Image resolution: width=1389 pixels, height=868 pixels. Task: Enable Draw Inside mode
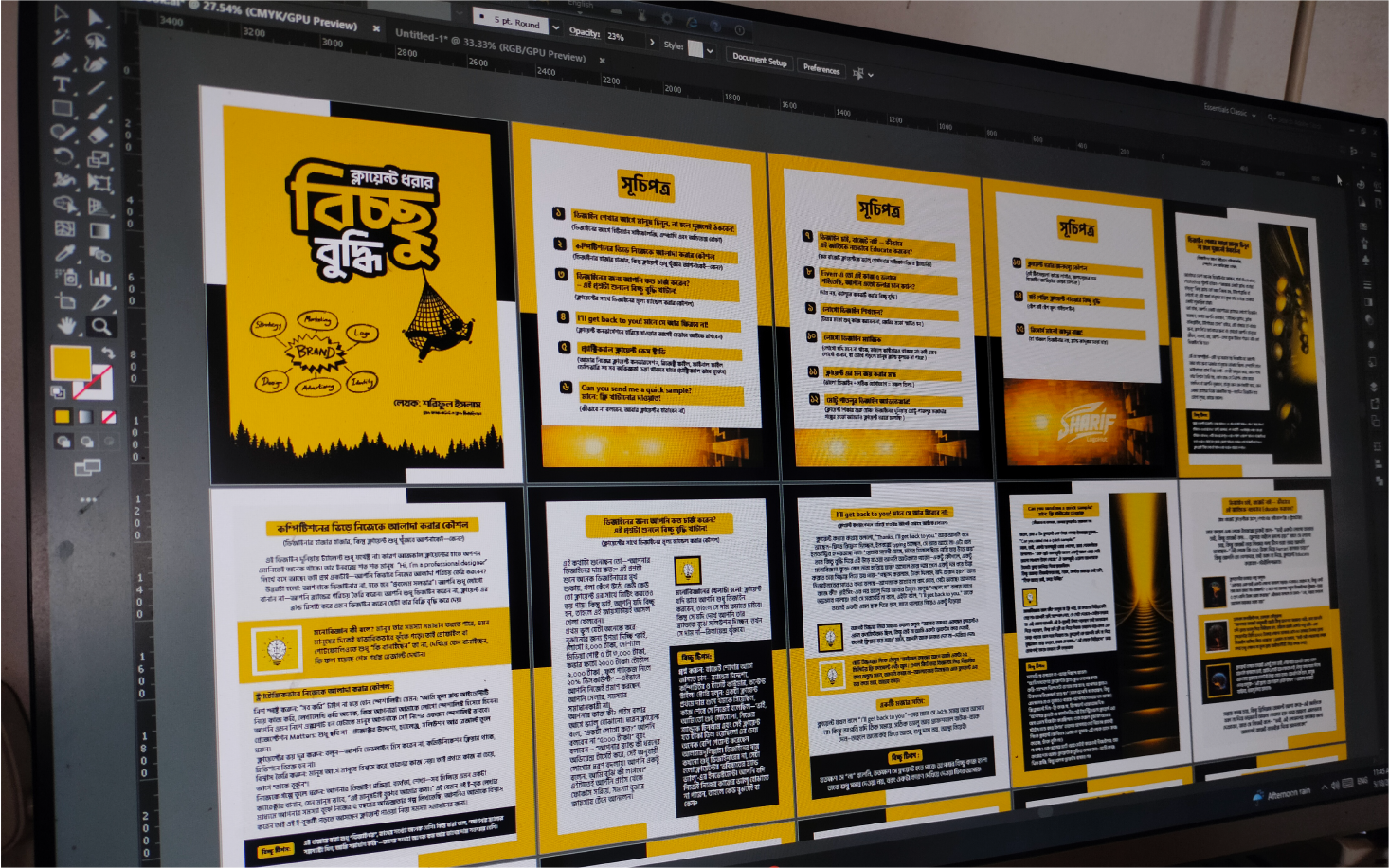pyautogui.click(x=109, y=442)
